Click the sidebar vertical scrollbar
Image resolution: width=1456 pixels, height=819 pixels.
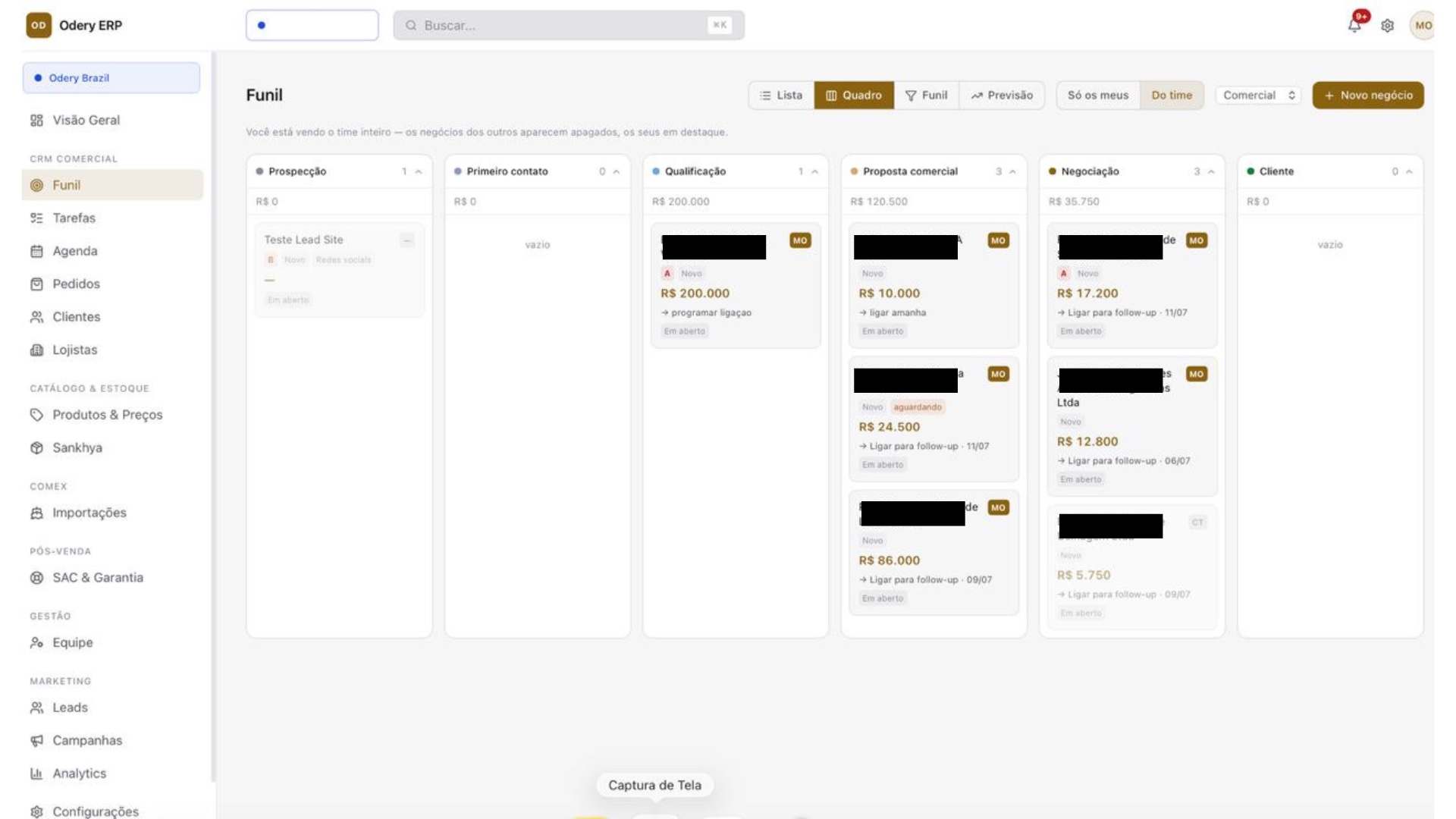point(214,417)
